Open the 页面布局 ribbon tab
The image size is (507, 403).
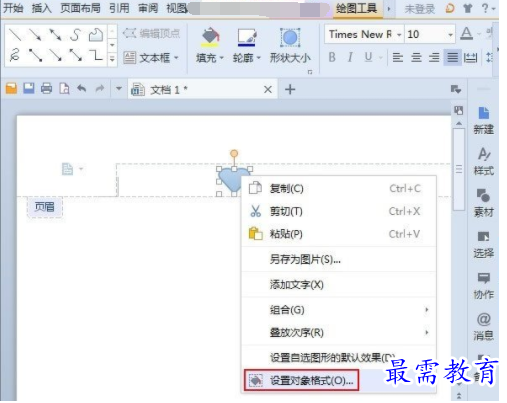[80, 8]
